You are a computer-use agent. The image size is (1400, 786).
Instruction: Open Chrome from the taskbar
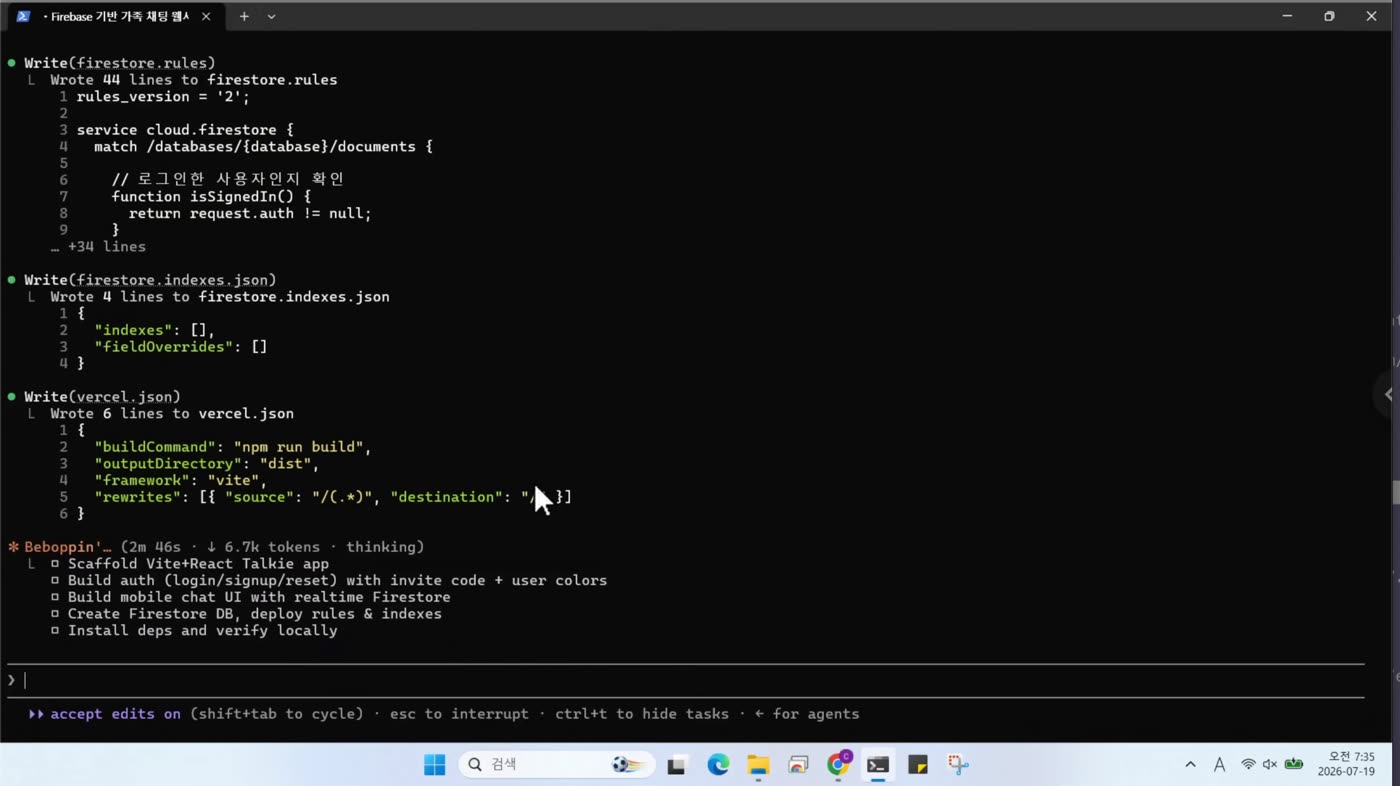point(838,765)
